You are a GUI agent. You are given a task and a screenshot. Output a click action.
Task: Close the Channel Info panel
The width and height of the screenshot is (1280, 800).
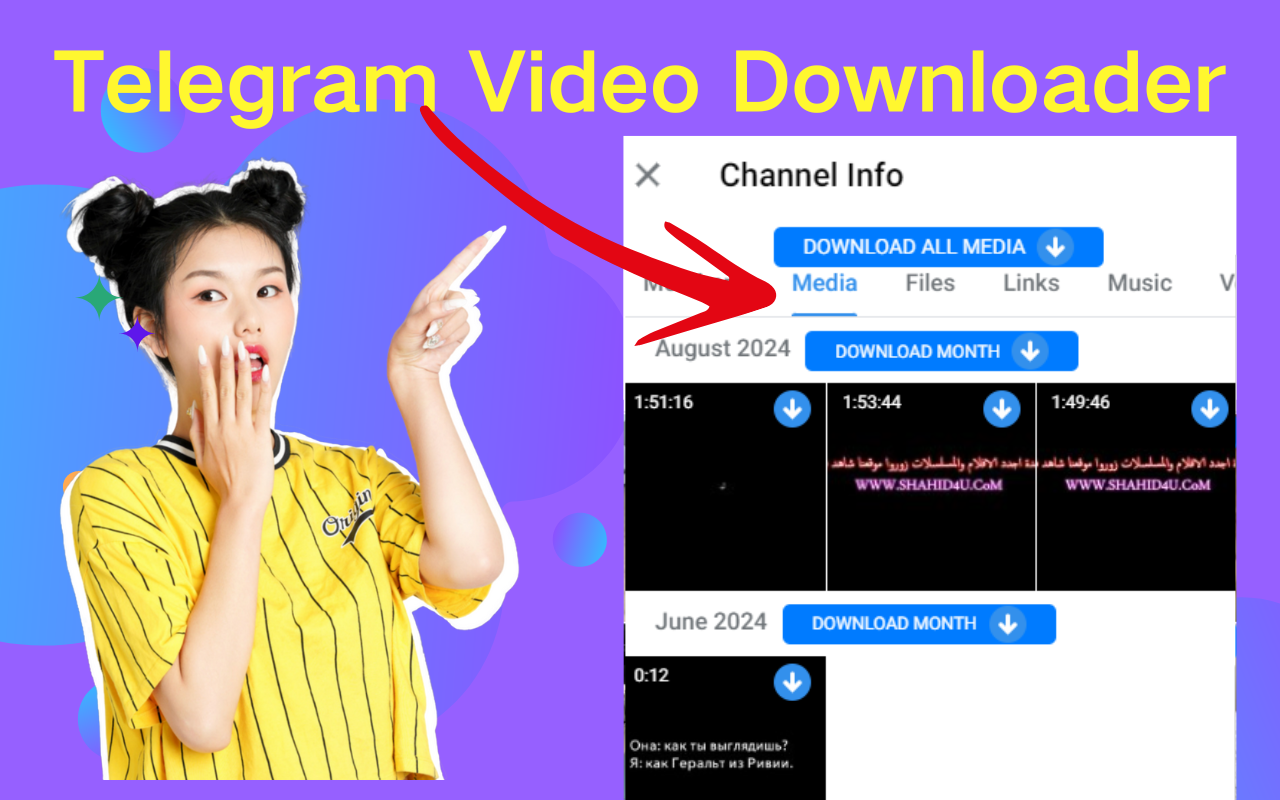click(648, 176)
